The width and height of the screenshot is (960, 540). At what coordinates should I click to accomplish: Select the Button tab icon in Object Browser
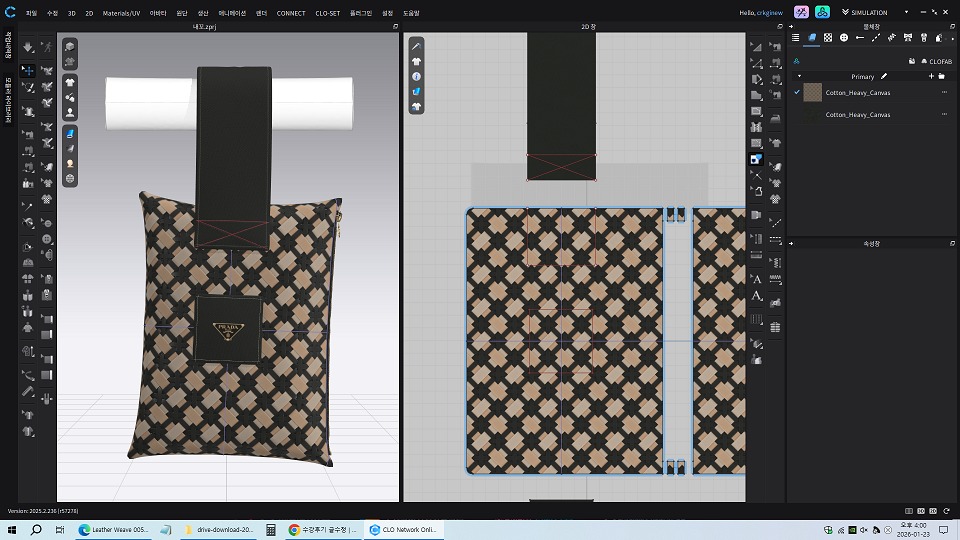844,37
